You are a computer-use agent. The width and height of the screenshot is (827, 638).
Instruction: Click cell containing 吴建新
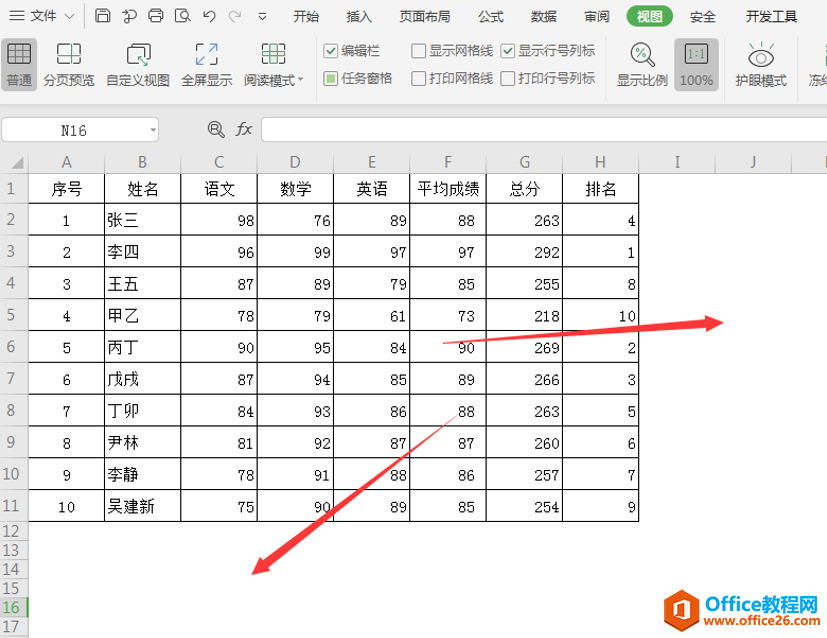click(x=142, y=506)
